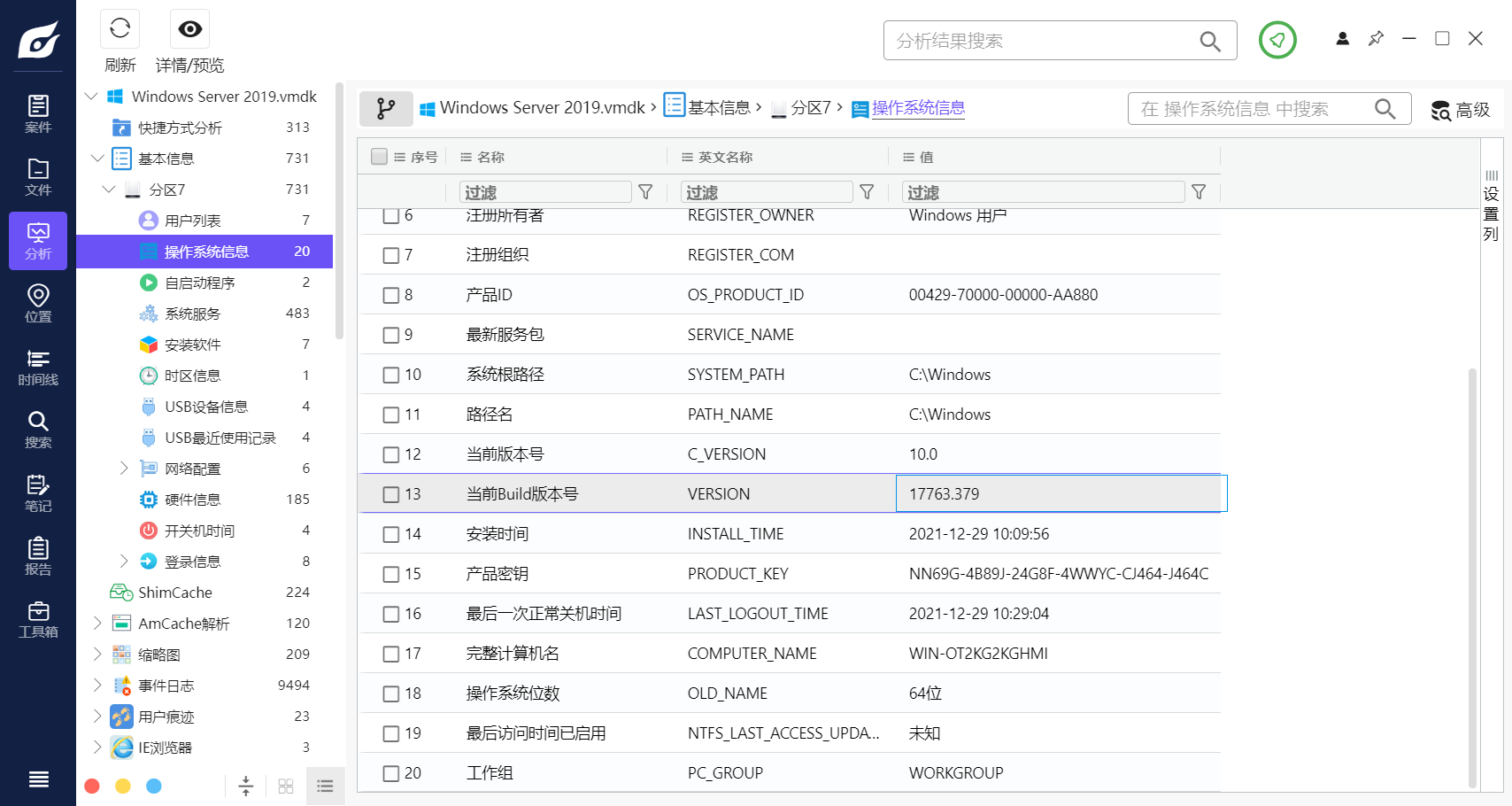
Task: Click the yellow color tag dot
Action: click(x=123, y=786)
